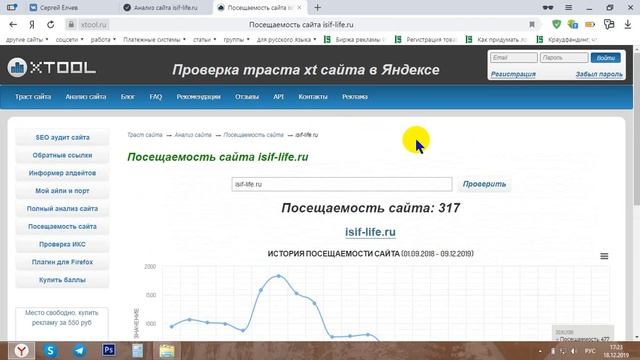
Task: Open the feedback extension icon beside downloads
Action: tap(609, 24)
